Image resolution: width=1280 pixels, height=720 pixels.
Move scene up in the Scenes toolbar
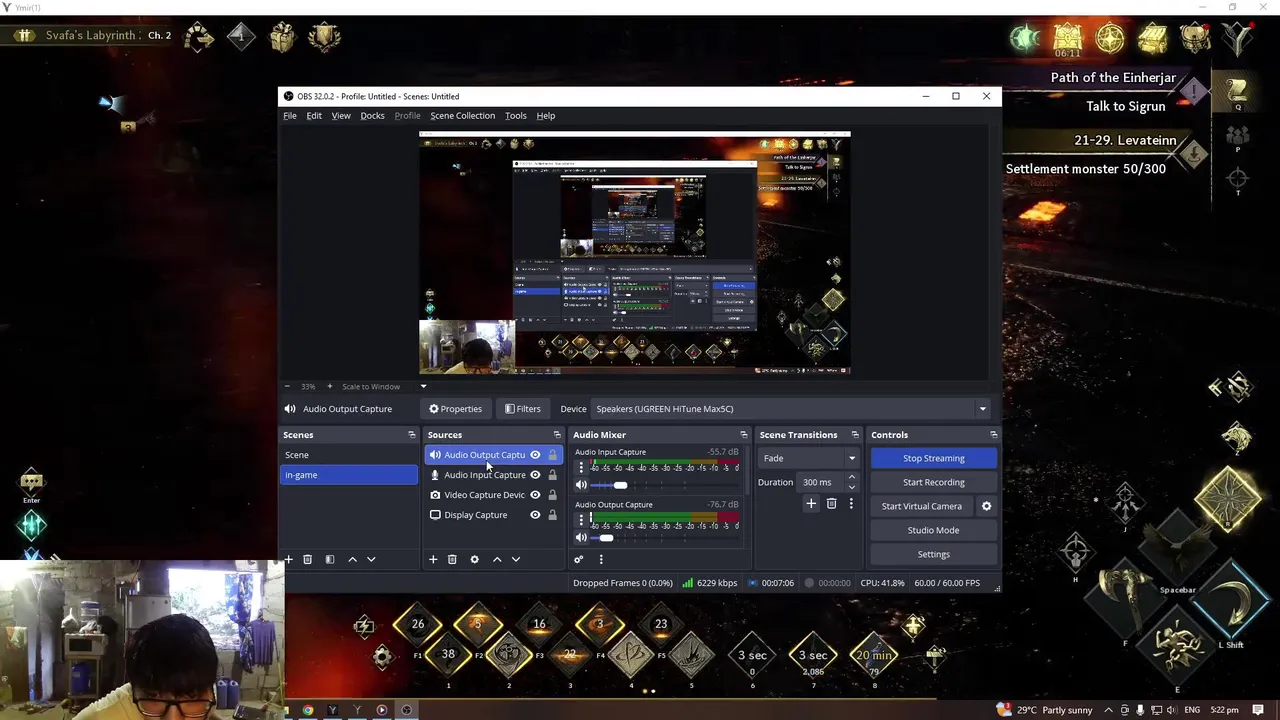[x=352, y=559]
